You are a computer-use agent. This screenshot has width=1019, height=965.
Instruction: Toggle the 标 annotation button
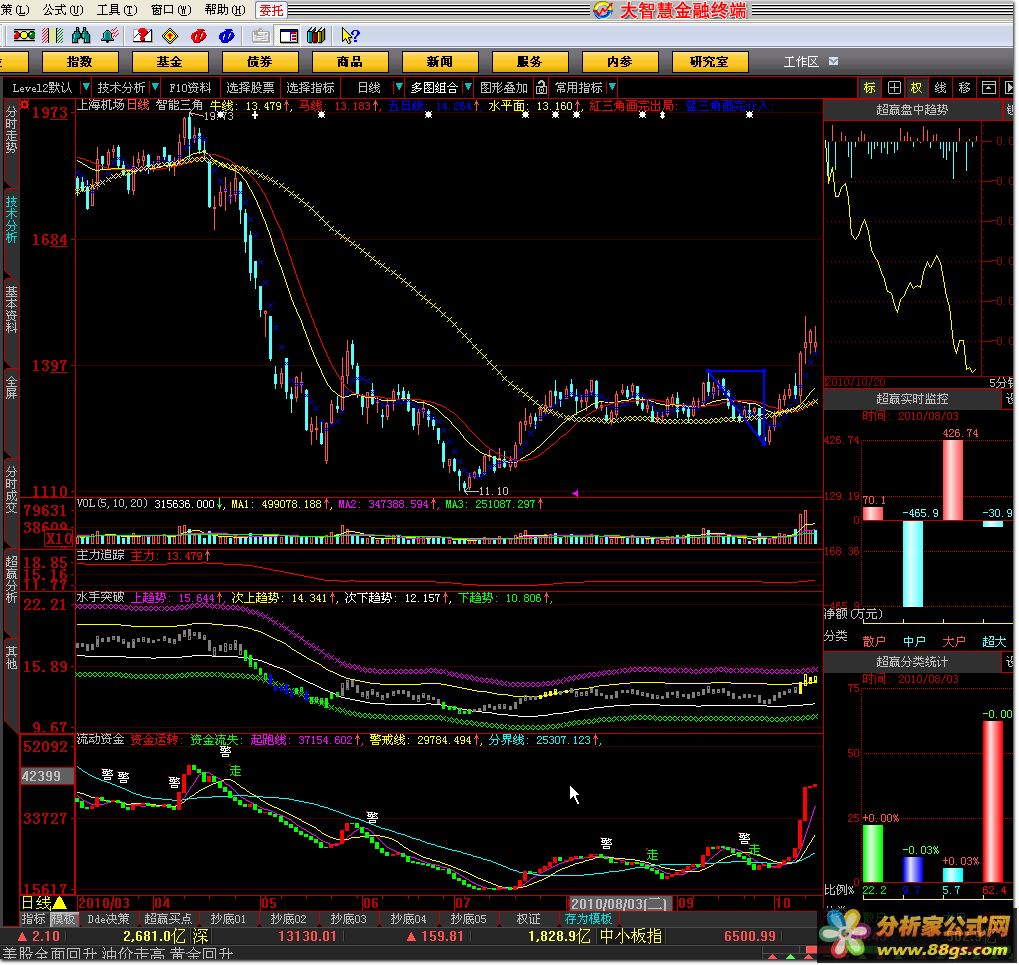pyautogui.click(x=870, y=88)
